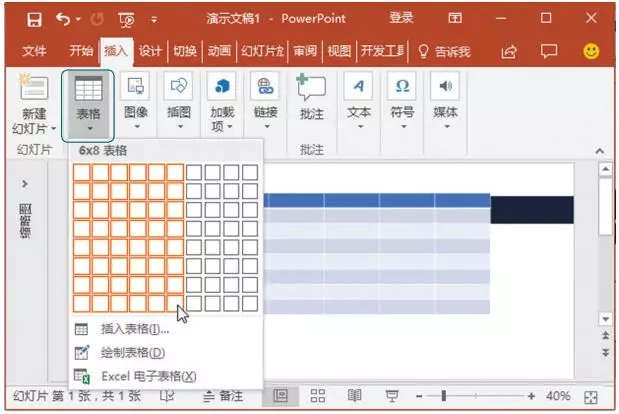Switch to the 设计 tab
The image size is (619, 414).
[150, 51]
